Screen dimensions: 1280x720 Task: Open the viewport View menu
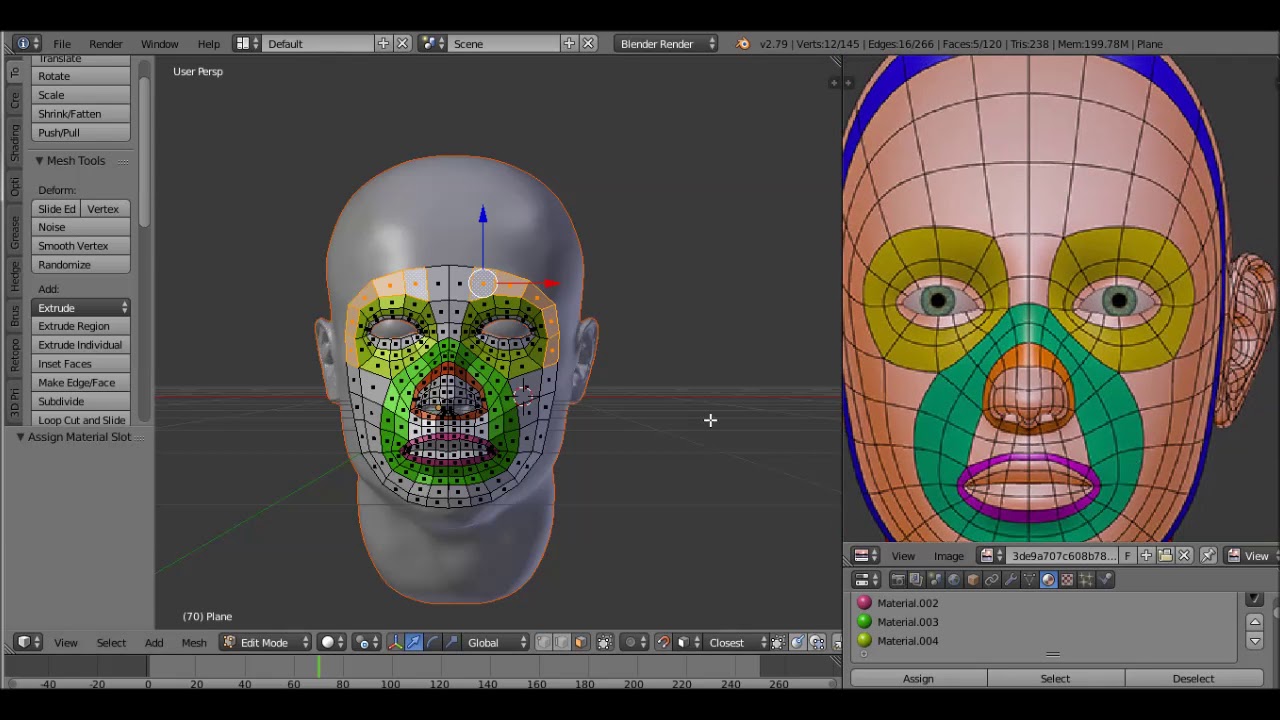(x=66, y=643)
